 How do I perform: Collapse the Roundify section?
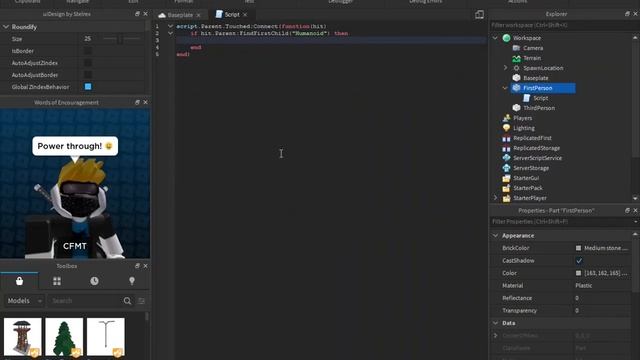point(6,27)
